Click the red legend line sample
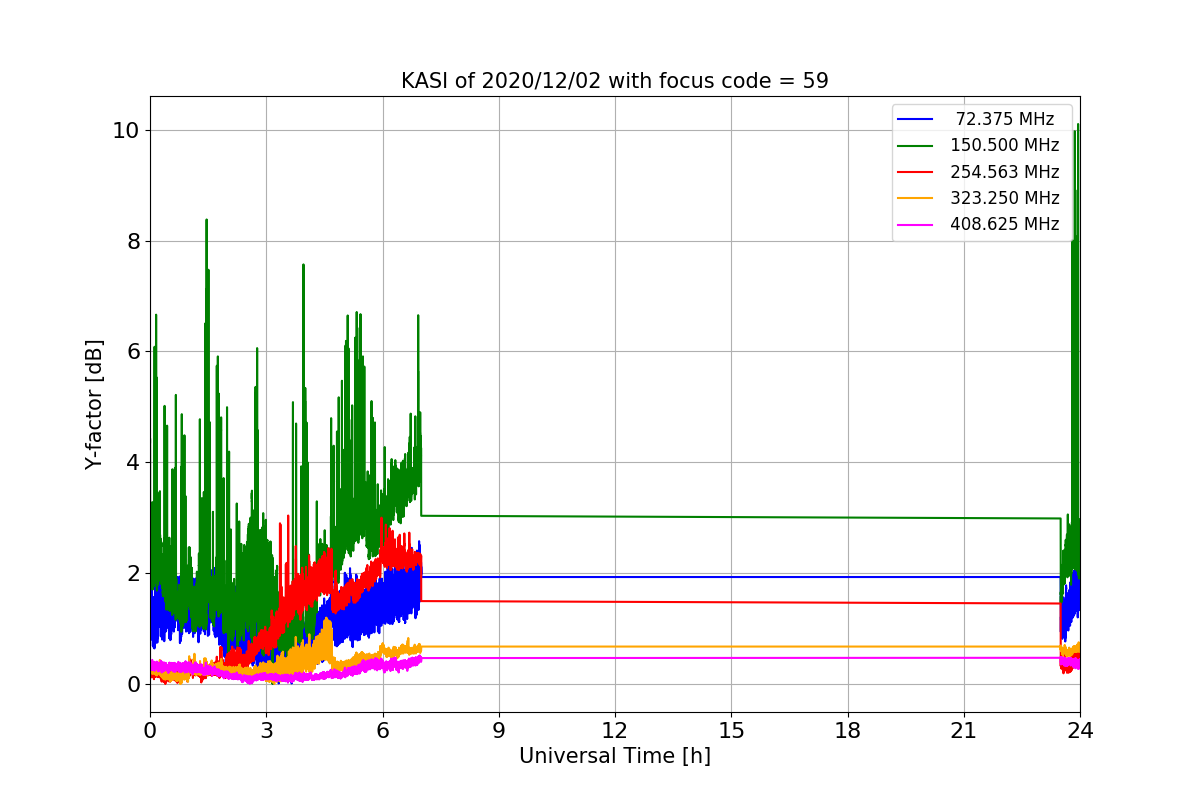 click(x=916, y=171)
